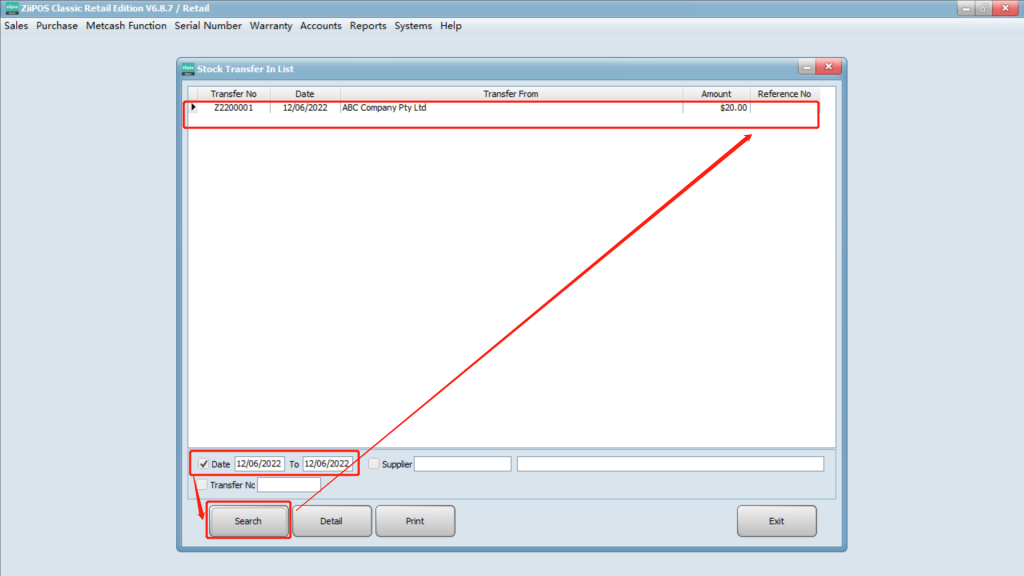Enable the Supplier filter checkbox
Image resolution: width=1024 pixels, height=576 pixels.
point(374,464)
